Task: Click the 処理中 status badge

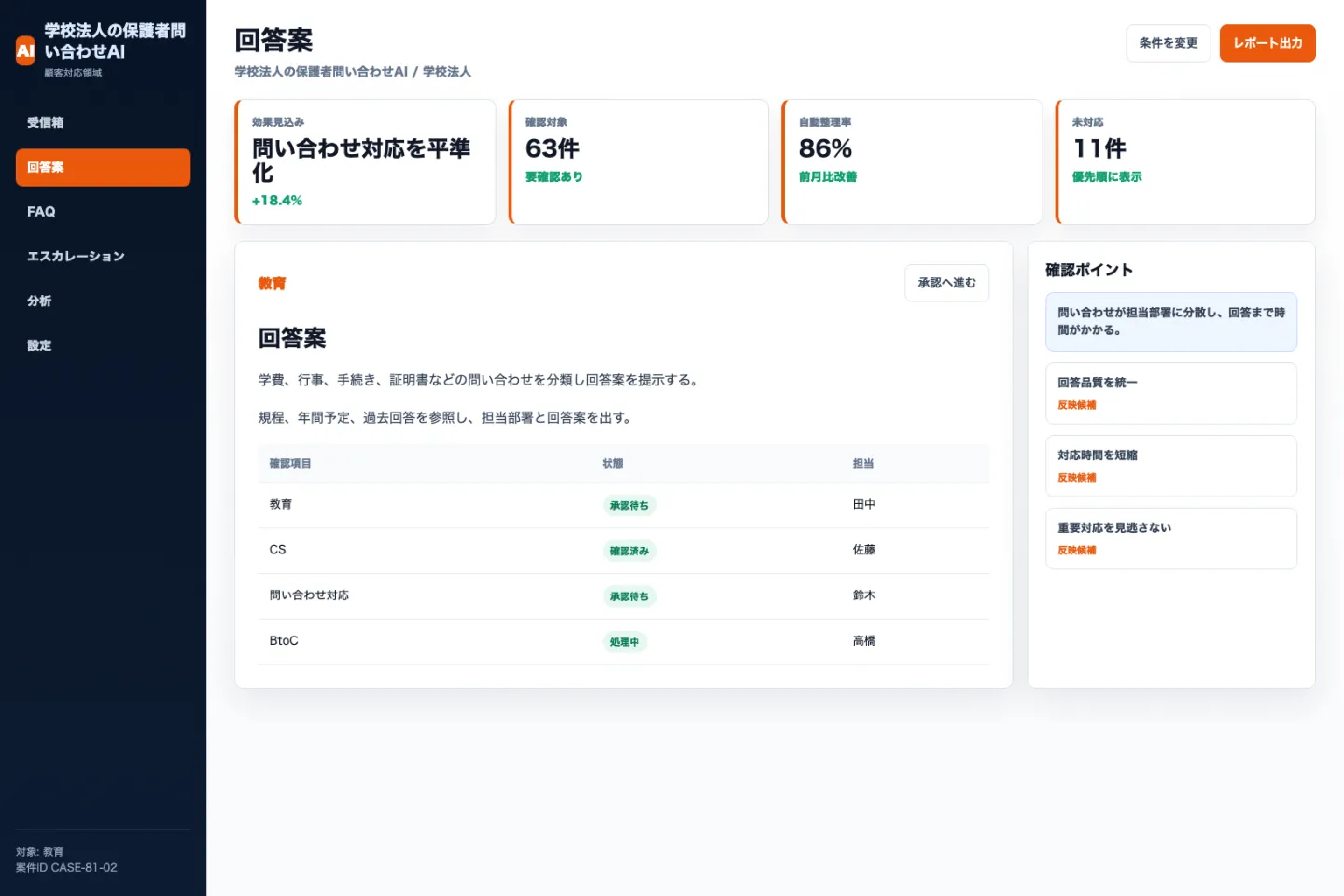Action: pyautogui.click(x=624, y=642)
